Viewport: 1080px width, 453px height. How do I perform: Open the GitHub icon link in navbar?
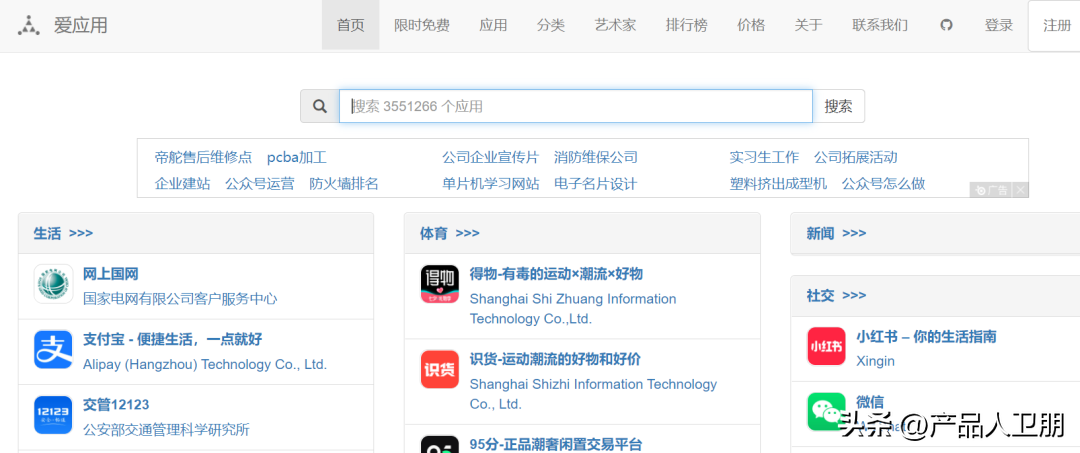coord(946,25)
